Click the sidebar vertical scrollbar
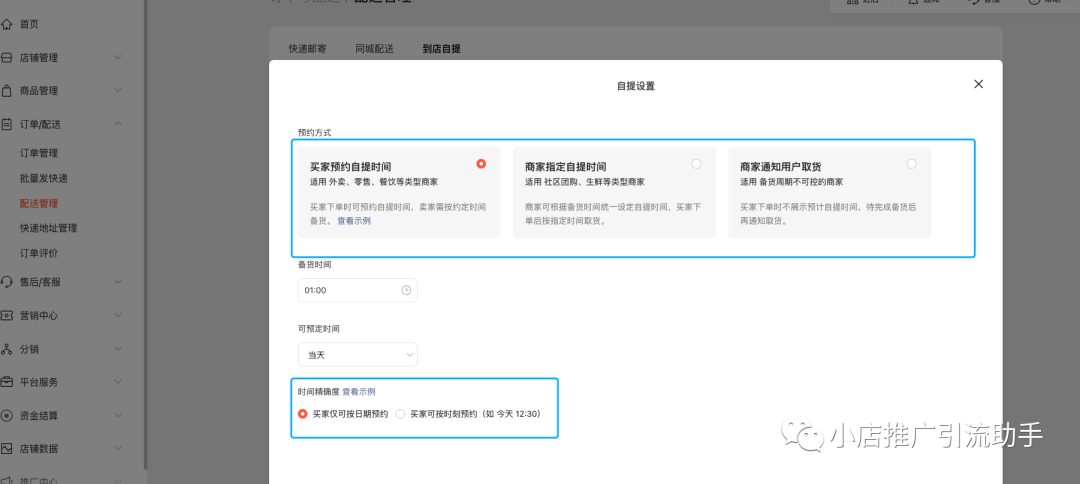Screen dimensions: 1080x484 145,234
